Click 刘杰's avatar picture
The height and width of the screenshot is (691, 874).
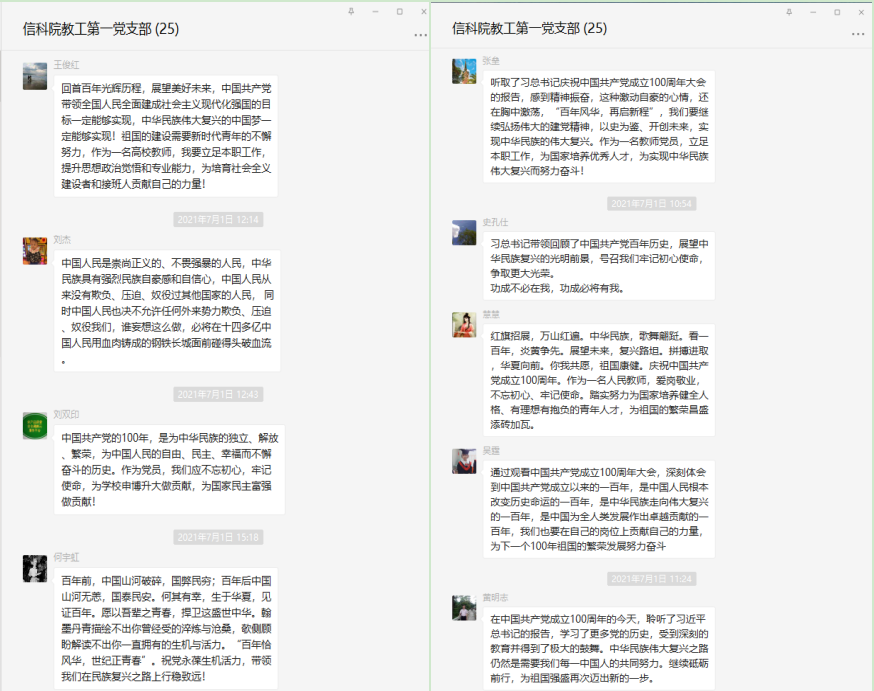(35, 251)
